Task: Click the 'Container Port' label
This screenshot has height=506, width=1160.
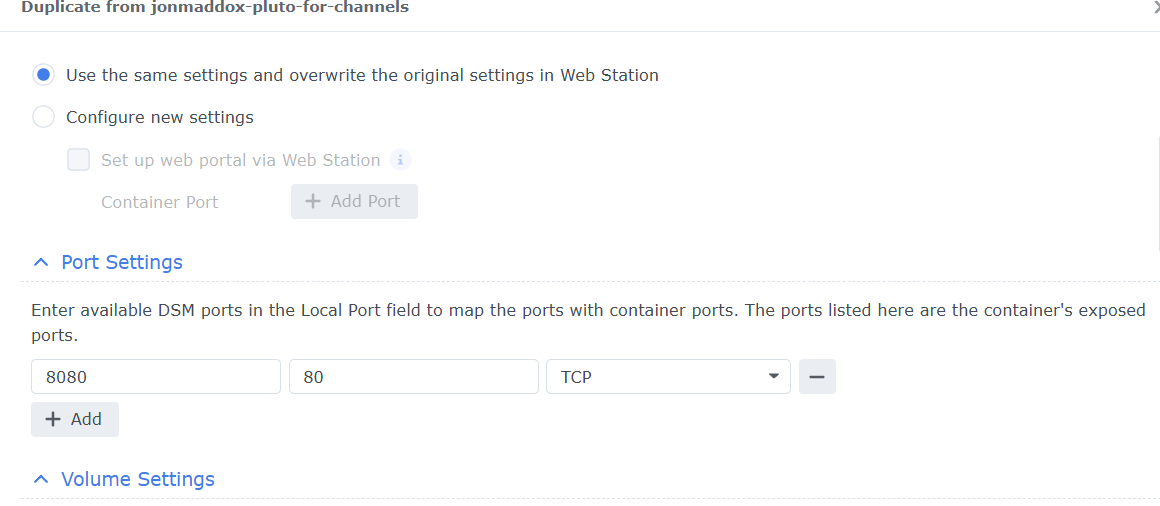Action: pos(159,202)
